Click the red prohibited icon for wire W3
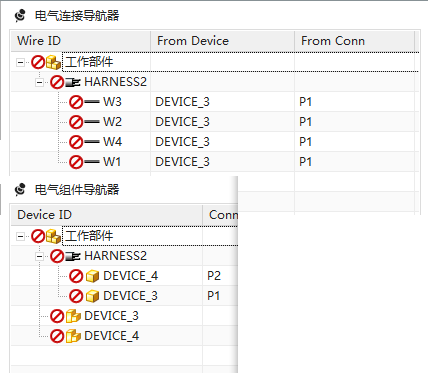The height and width of the screenshot is (373, 428). [x=76, y=102]
